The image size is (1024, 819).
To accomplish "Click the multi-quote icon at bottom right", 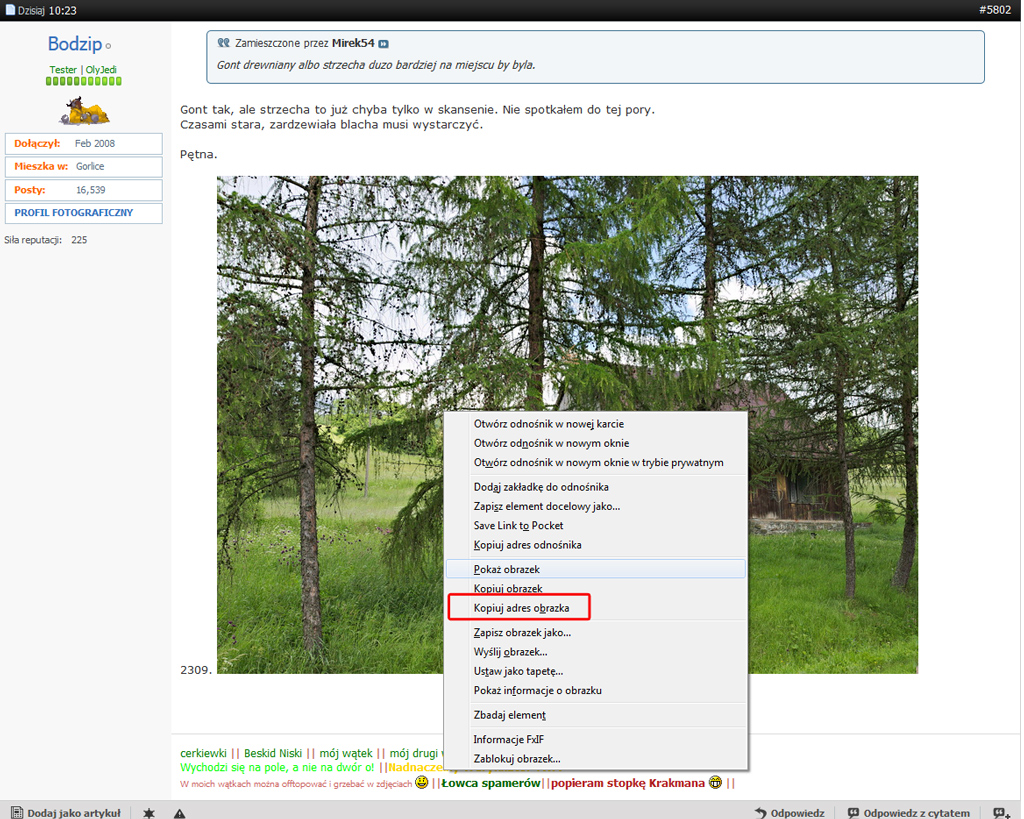I will [1001, 813].
